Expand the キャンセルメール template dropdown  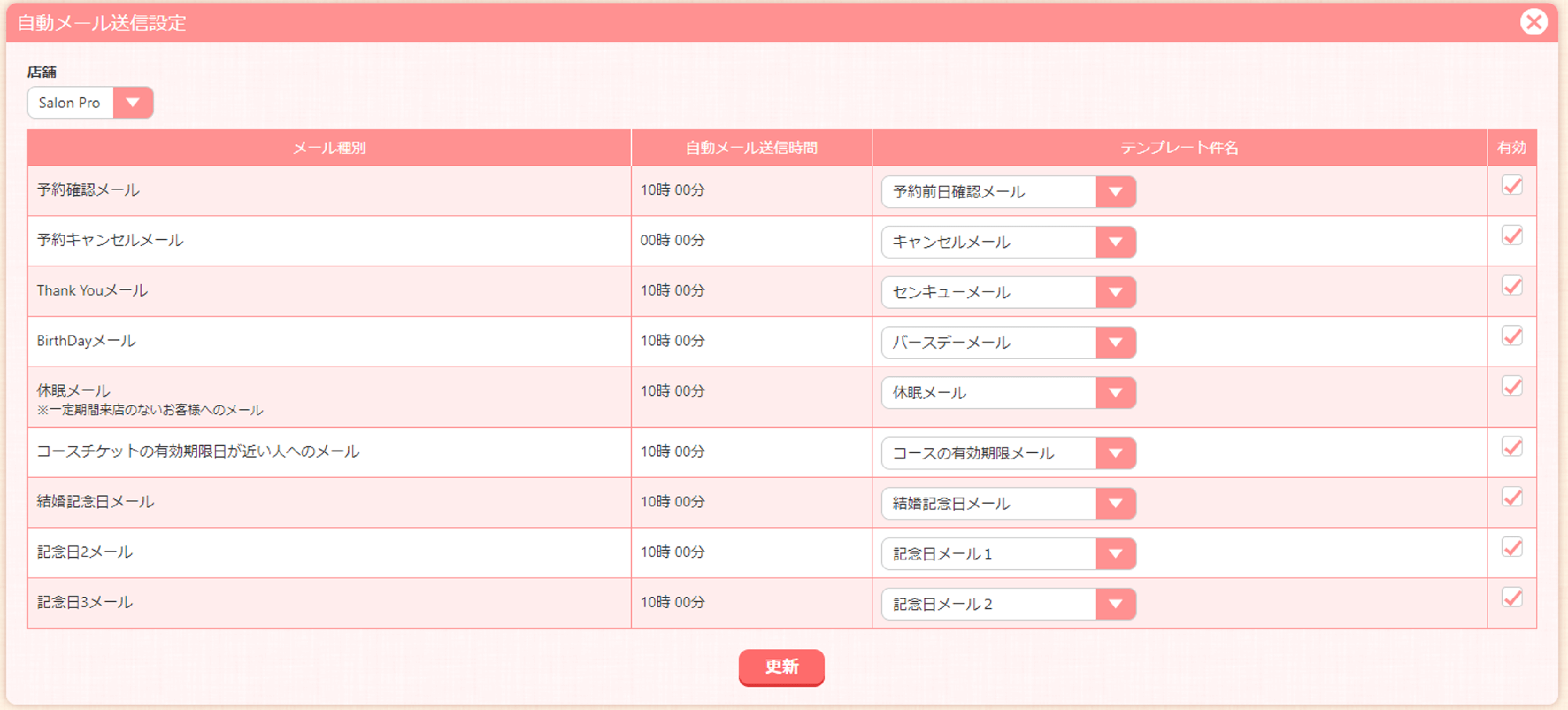pos(1008,242)
